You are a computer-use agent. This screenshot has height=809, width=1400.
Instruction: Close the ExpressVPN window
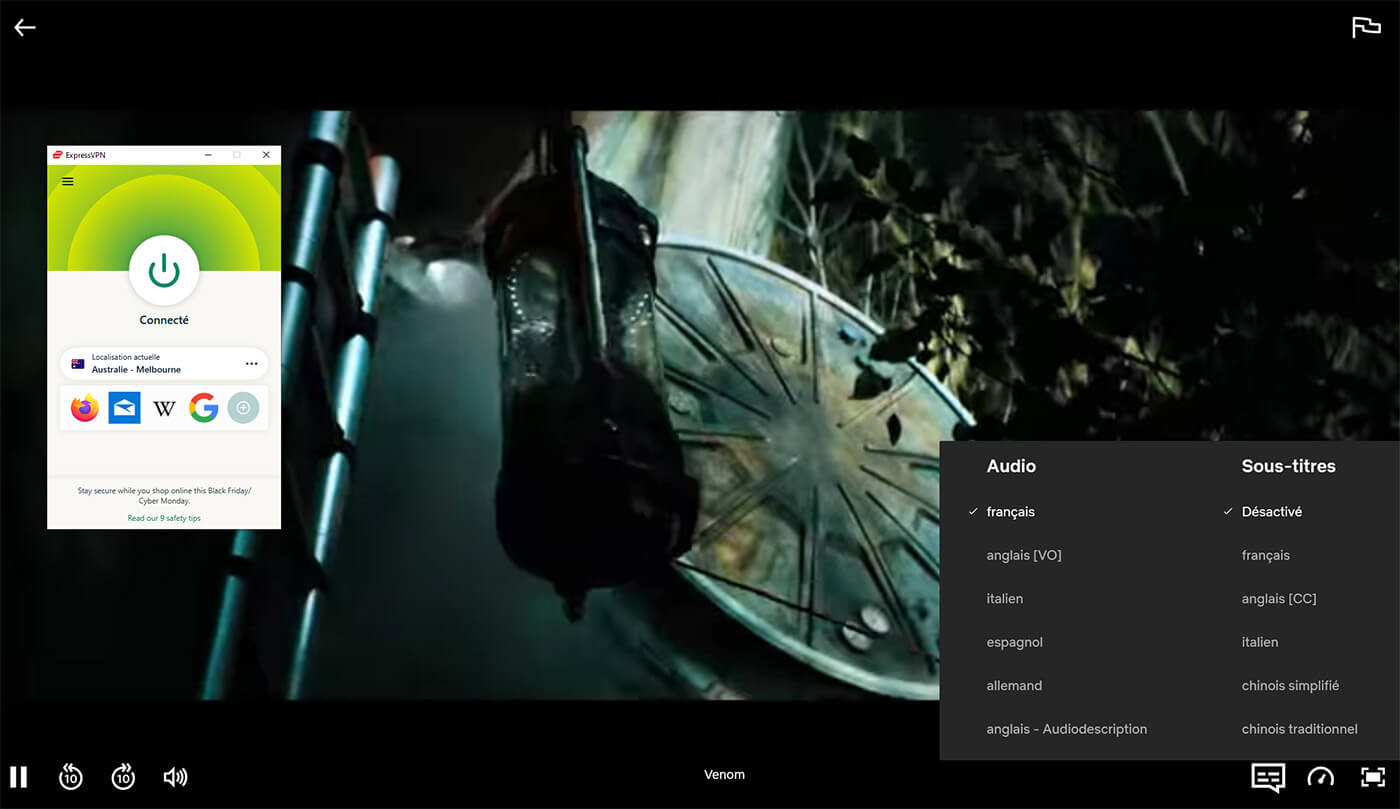click(x=266, y=155)
